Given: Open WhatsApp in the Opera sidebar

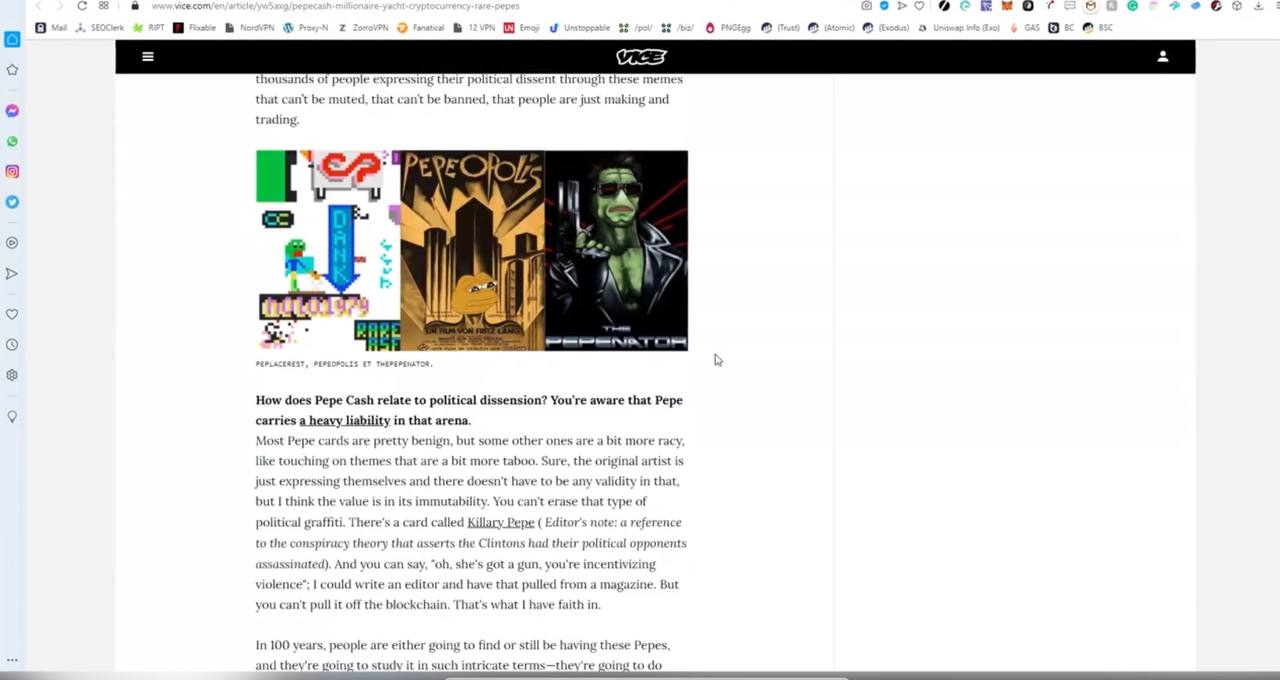Looking at the screenshot, I should point(12,141).
